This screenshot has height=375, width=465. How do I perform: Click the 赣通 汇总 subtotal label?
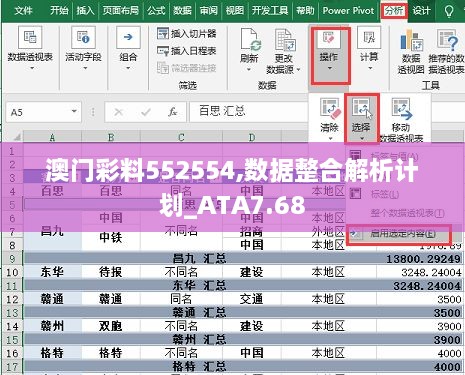click(x=199, y=312)
